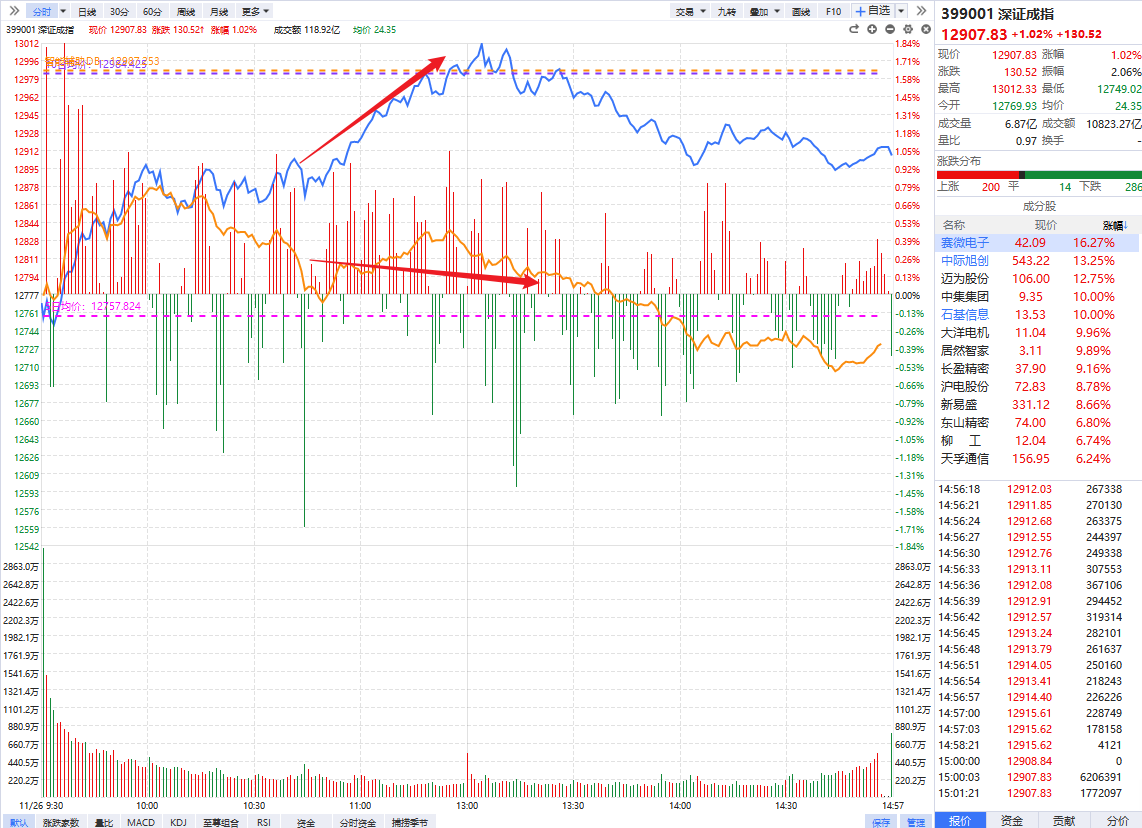Screen dimensions: 1142x828
Task: Zoom out chart with minus icon
Action: point(890,29)
